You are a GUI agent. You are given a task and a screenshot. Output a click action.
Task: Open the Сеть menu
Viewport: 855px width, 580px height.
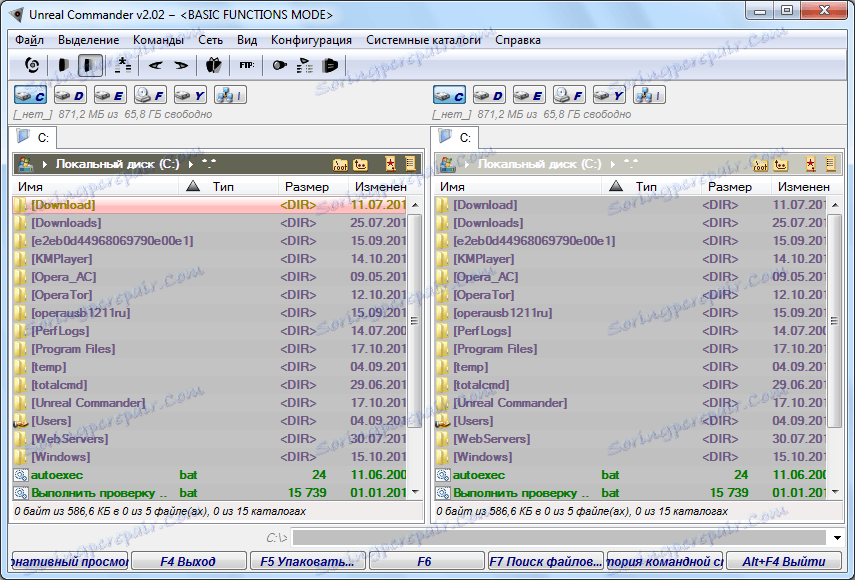pos(210,40)
